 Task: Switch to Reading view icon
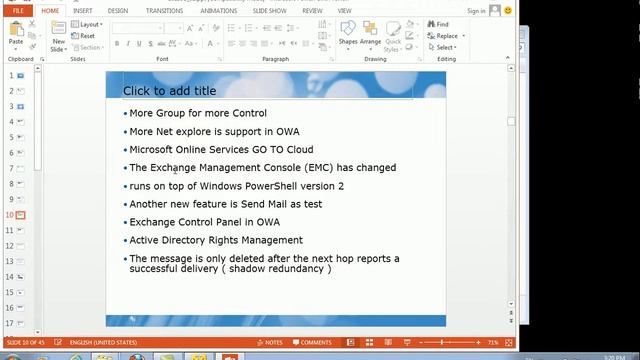(388, 342)
